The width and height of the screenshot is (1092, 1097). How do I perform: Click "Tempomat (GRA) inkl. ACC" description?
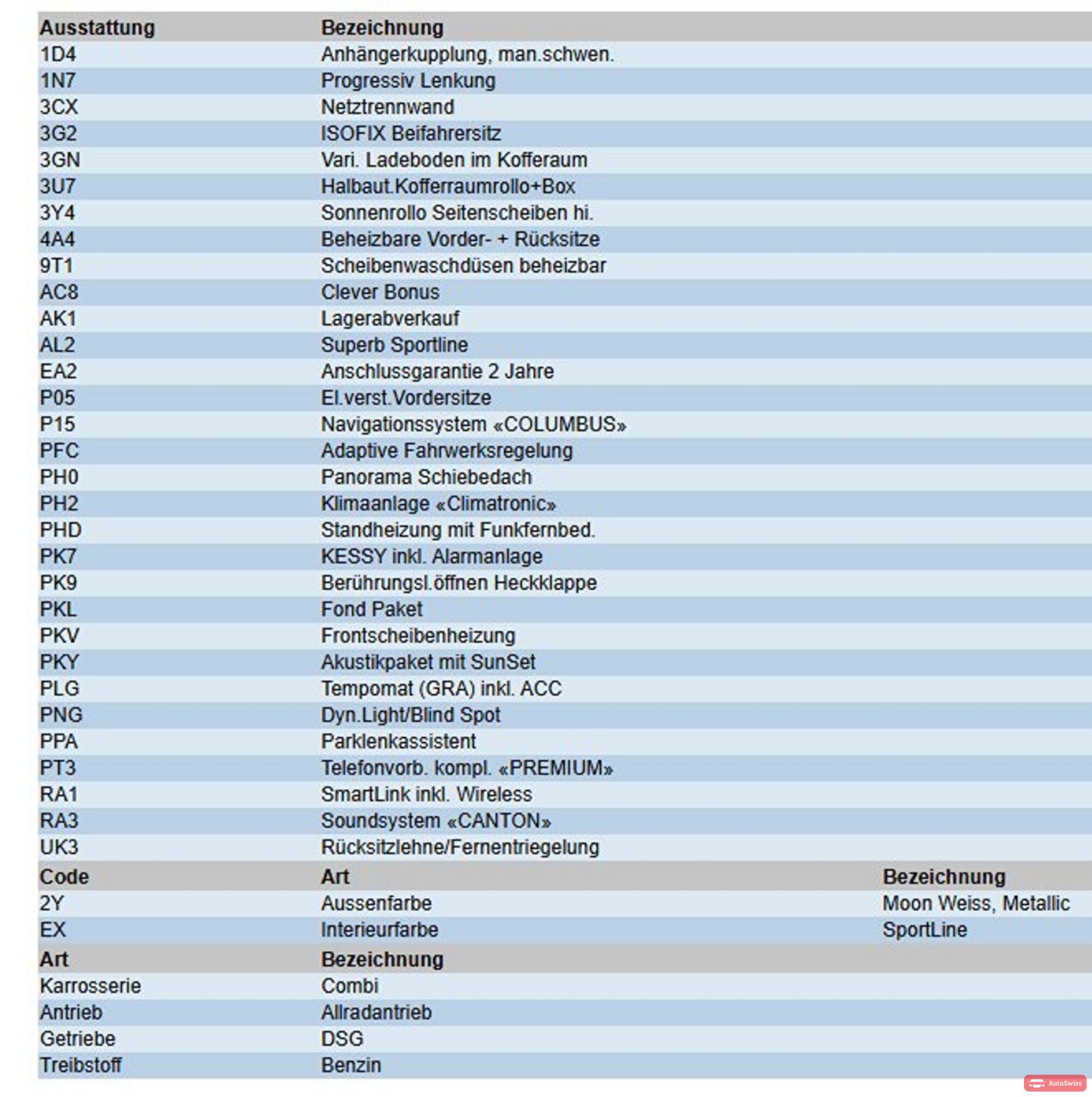[x=441, y=688]
